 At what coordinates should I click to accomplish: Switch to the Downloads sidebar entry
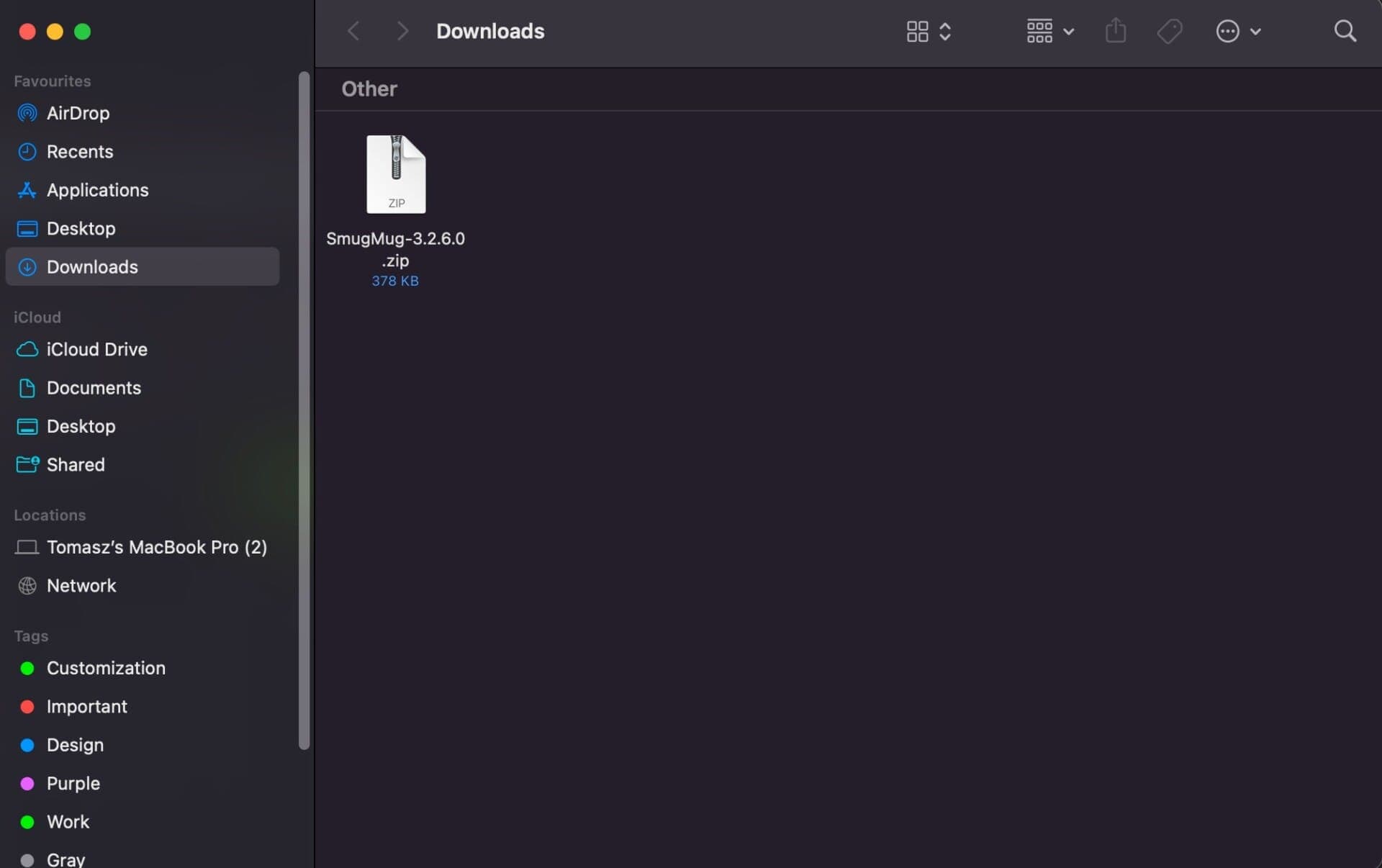coord(93,267)
